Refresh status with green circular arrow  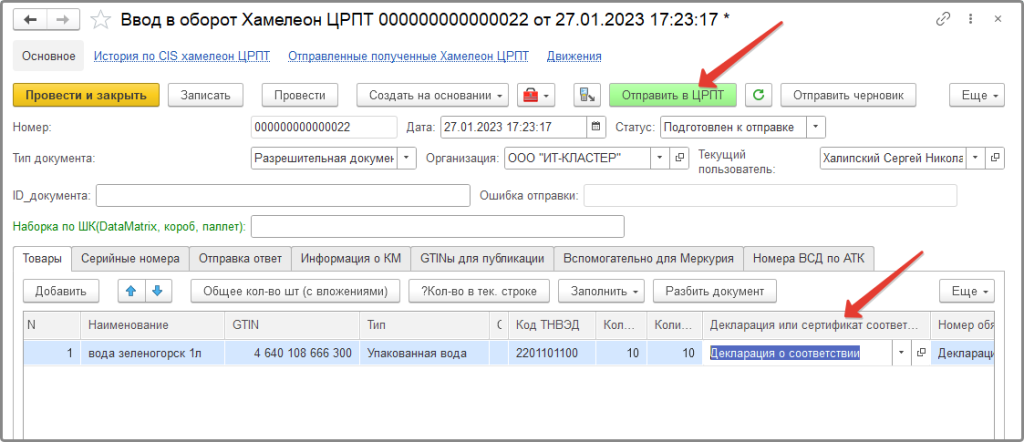(758, 95)
